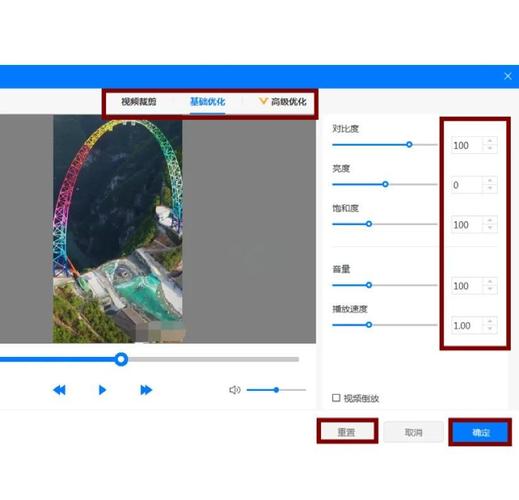Viewport: 519px width, 500px height.
Task: Decrease 音量 value with down arrow
Action: click(490, 289)
